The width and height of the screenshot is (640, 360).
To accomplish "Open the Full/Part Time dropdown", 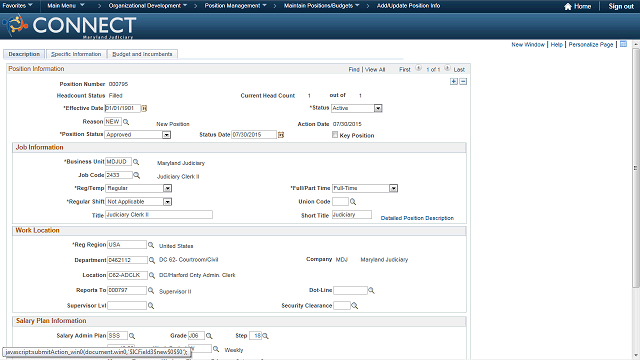I will point(393,188).
